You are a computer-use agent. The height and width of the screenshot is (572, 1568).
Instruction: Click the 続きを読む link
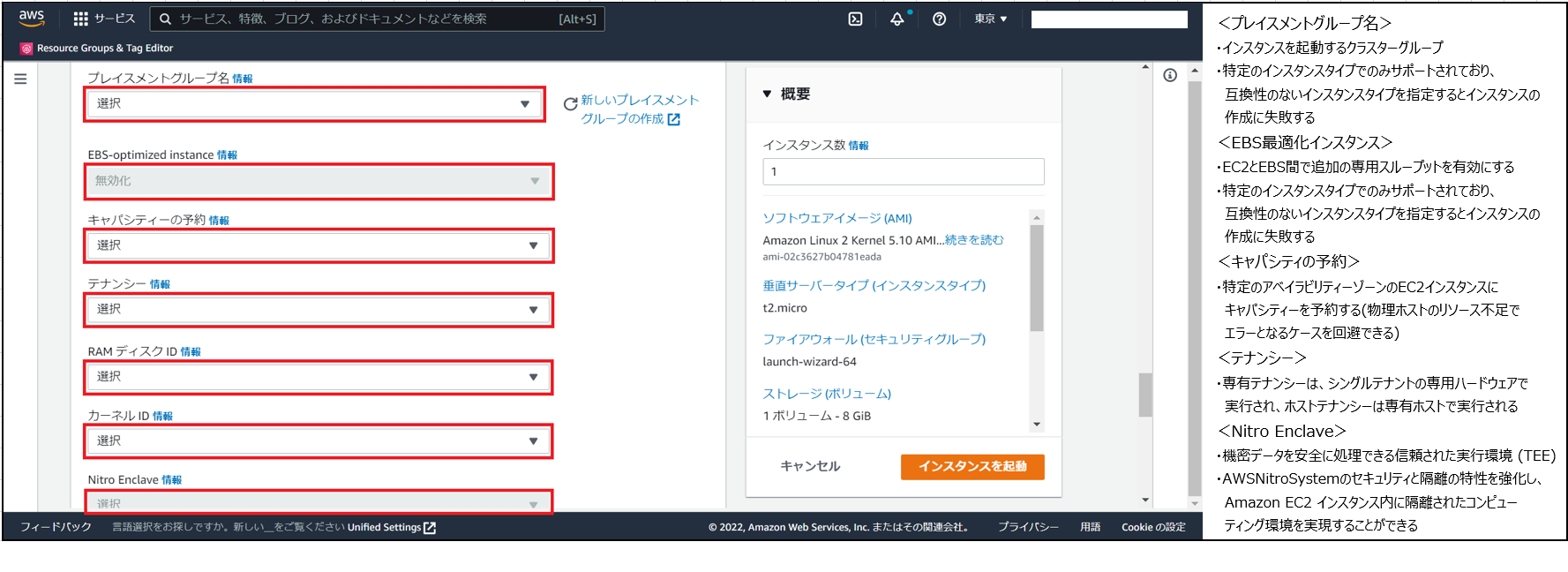(974, 240)
